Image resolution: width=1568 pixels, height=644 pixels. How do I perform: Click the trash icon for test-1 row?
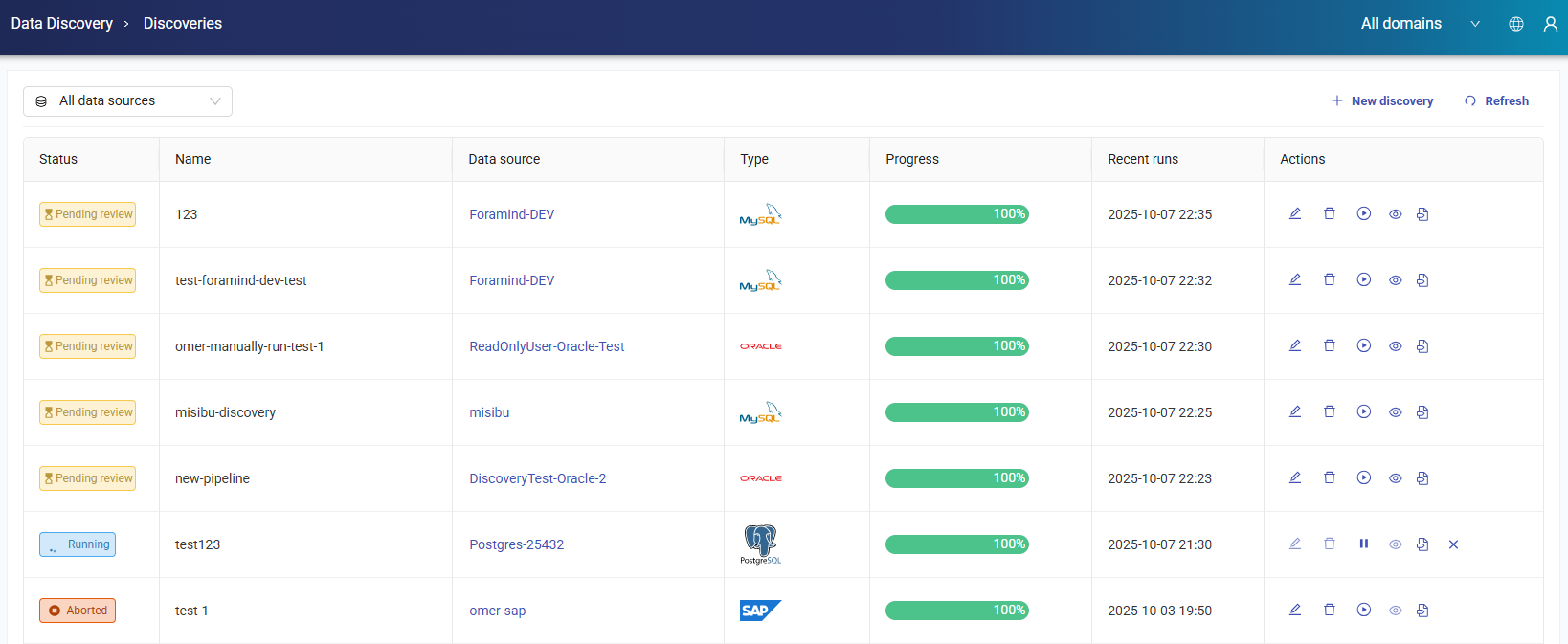coord(1329,611)
